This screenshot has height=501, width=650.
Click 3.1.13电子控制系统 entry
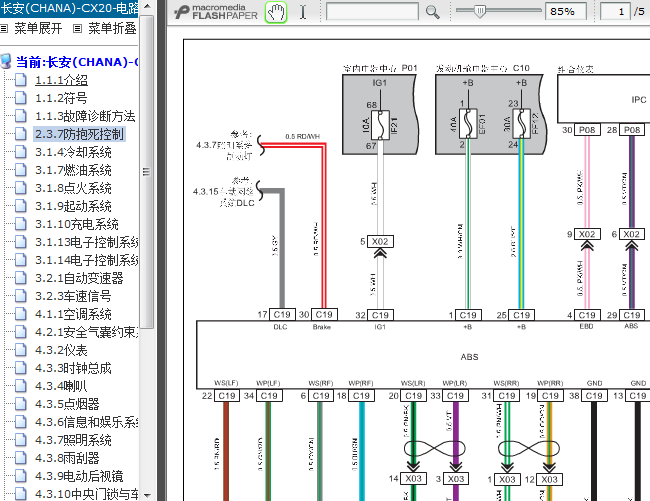point(86,242)
